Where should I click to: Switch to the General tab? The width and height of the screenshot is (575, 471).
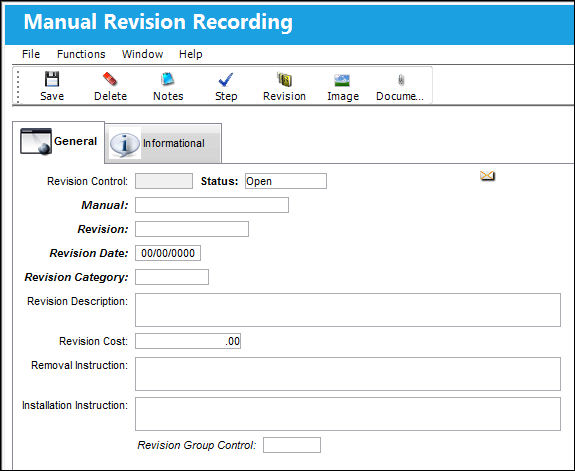click(x=59, y=142)
